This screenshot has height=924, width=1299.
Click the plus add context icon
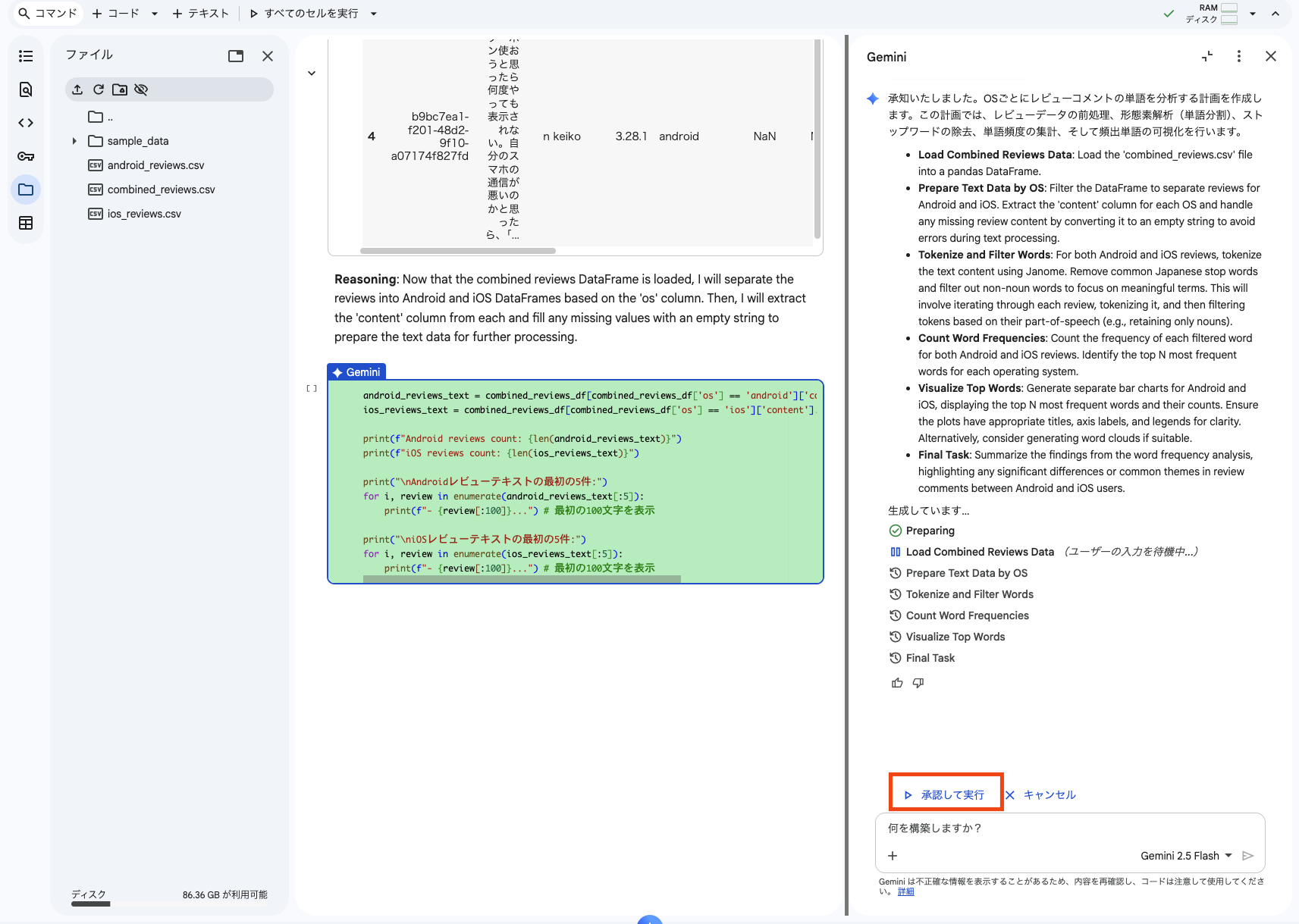click(893, 856)
